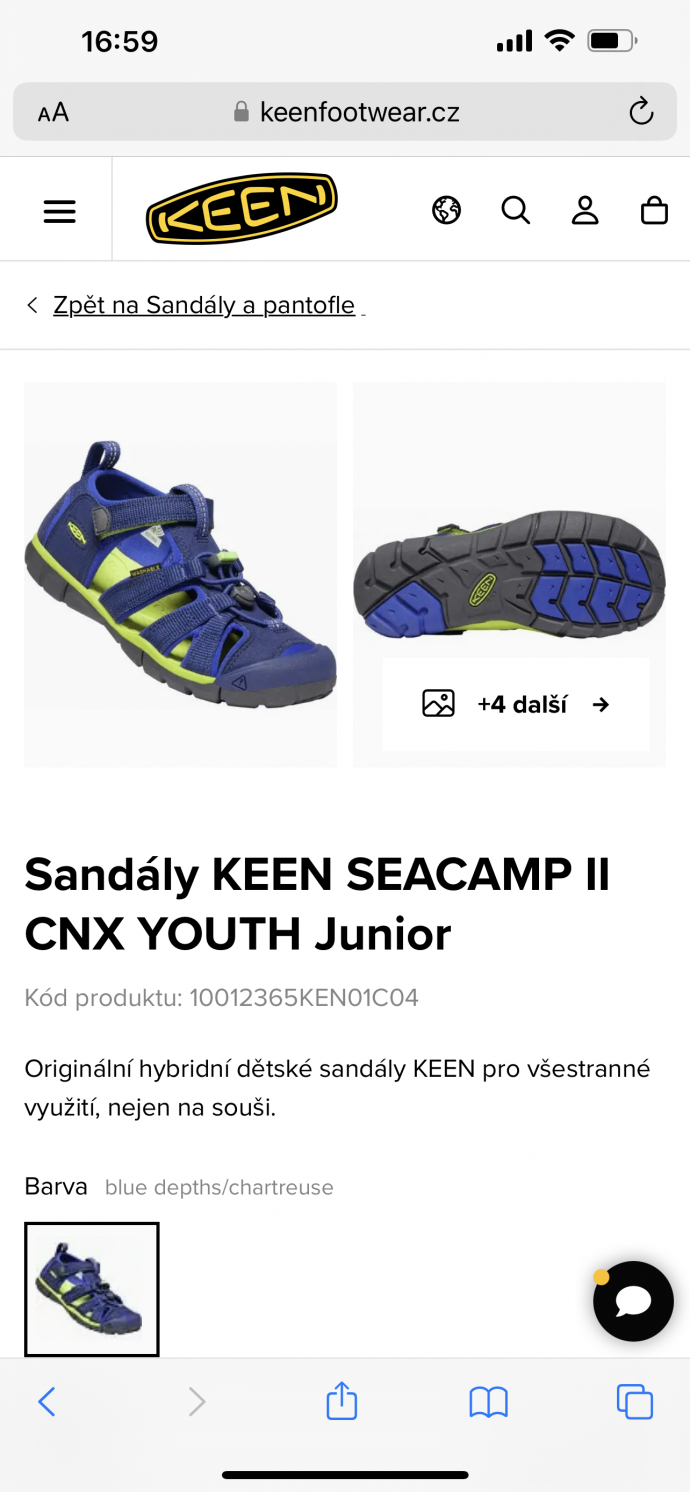Go back with Safari back arrow

[47, 1402]
